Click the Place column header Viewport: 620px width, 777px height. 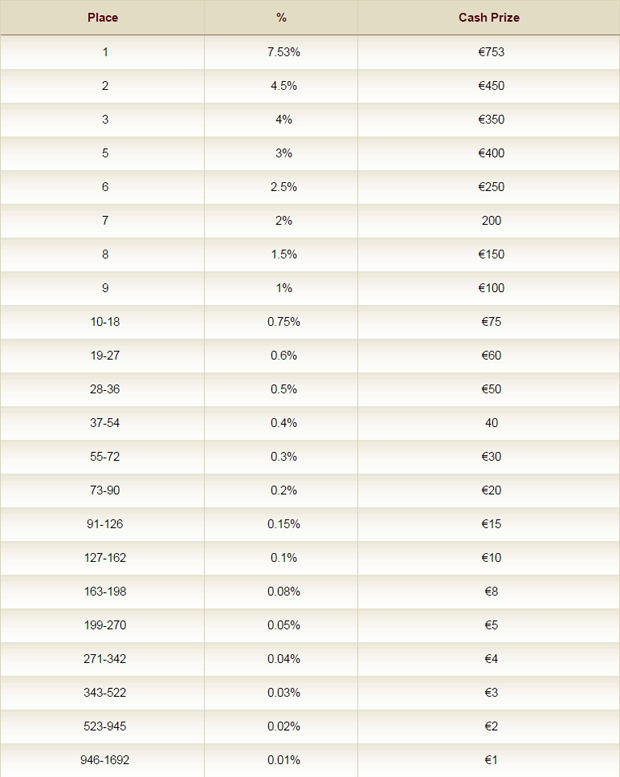tap(103, 18)
